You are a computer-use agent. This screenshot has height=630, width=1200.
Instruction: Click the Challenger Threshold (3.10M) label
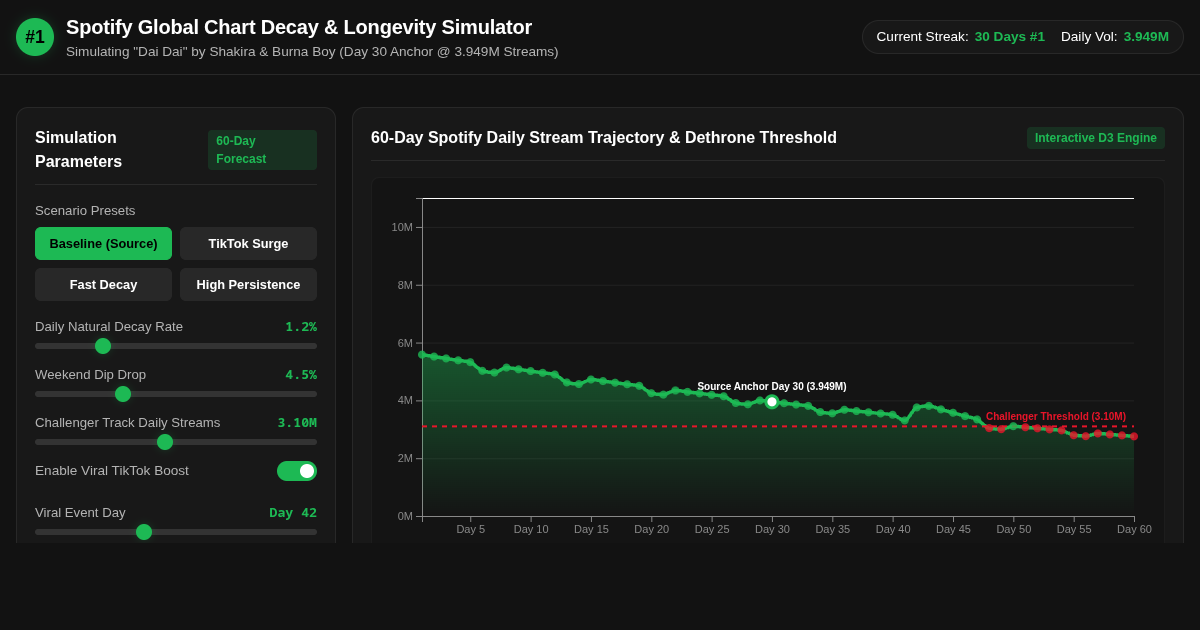(1056, 417)
